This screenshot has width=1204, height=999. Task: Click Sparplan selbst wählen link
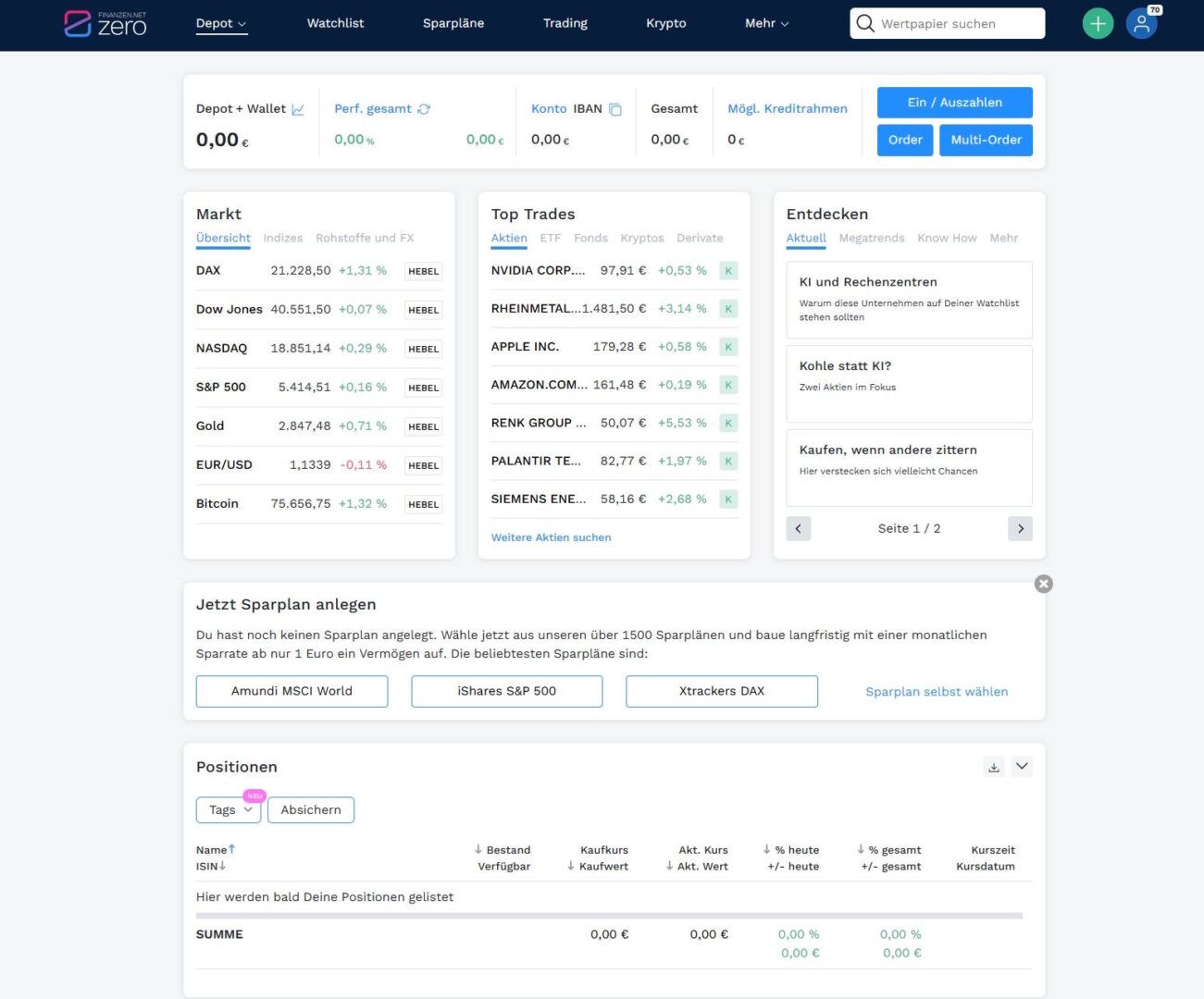tap(937, 692)
